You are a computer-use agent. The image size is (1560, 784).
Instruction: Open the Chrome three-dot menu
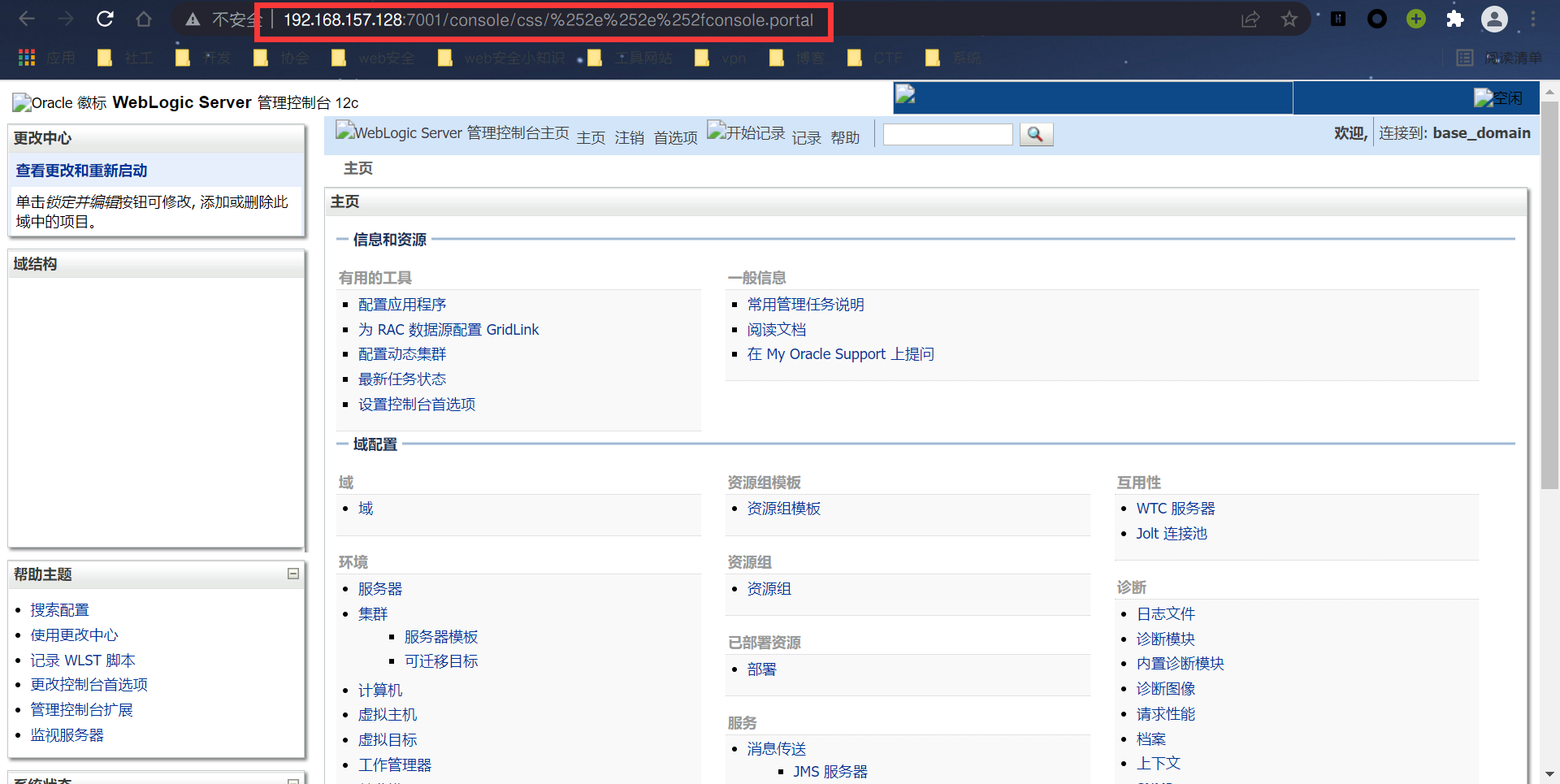(x=1533, y=19)
